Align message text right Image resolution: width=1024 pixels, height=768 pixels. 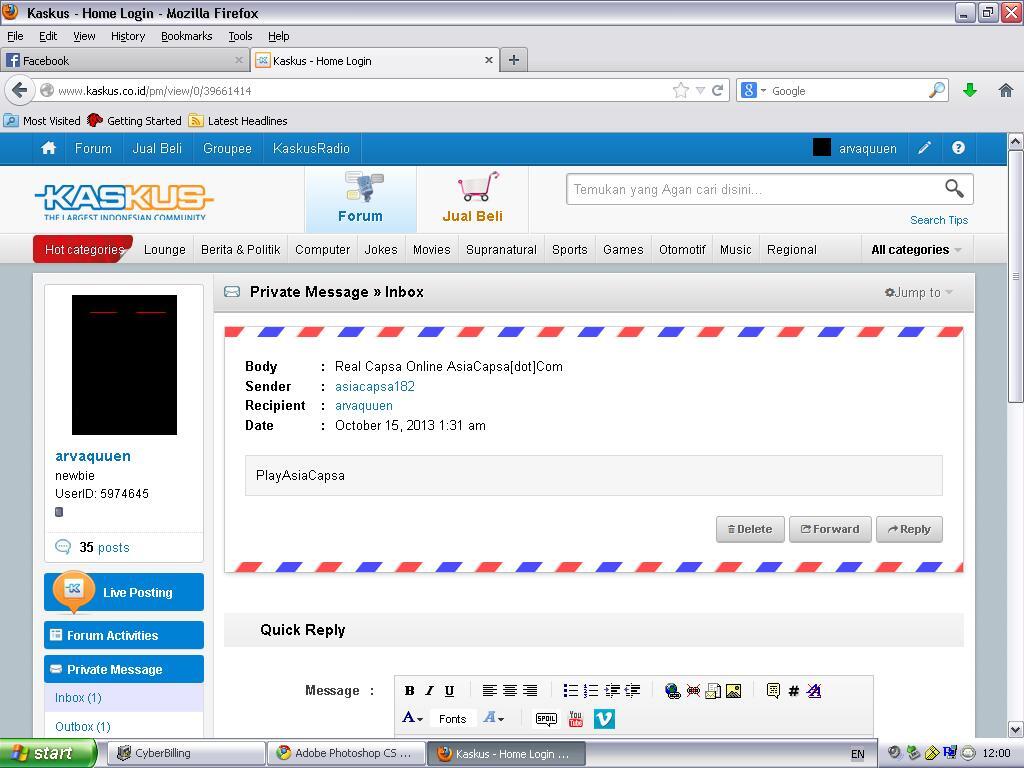(x=530, y=690)
